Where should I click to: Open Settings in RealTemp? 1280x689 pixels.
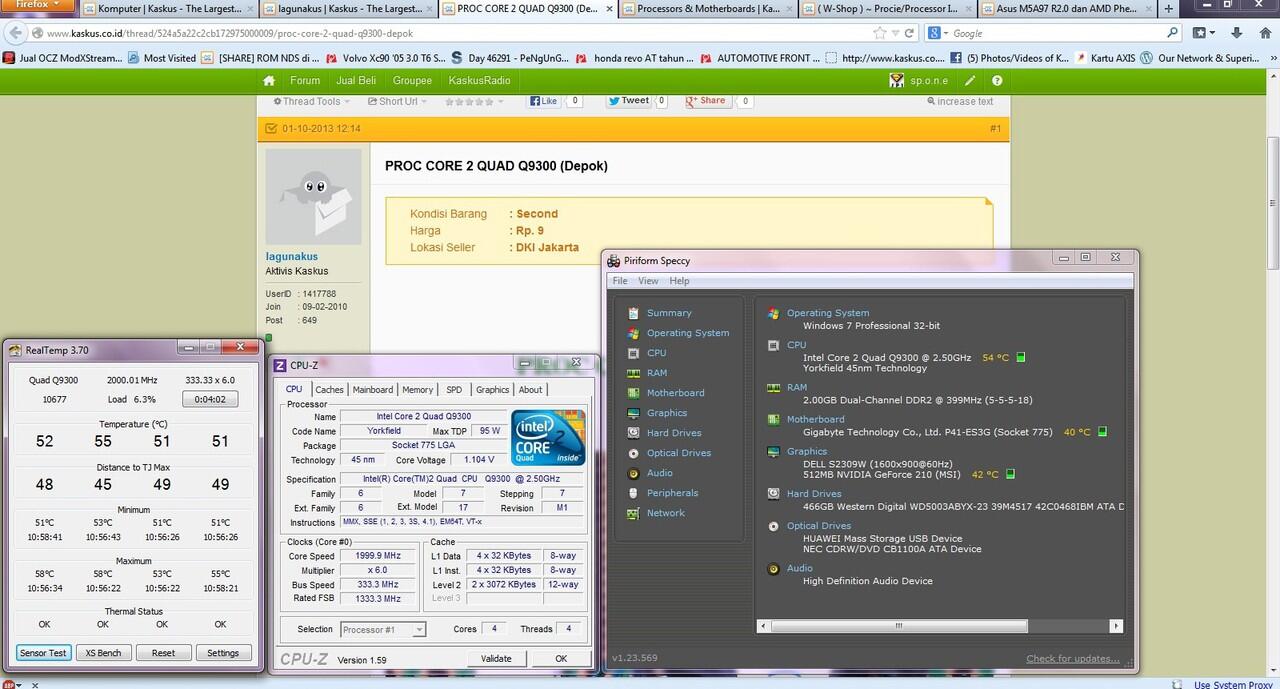coord(223,653)
